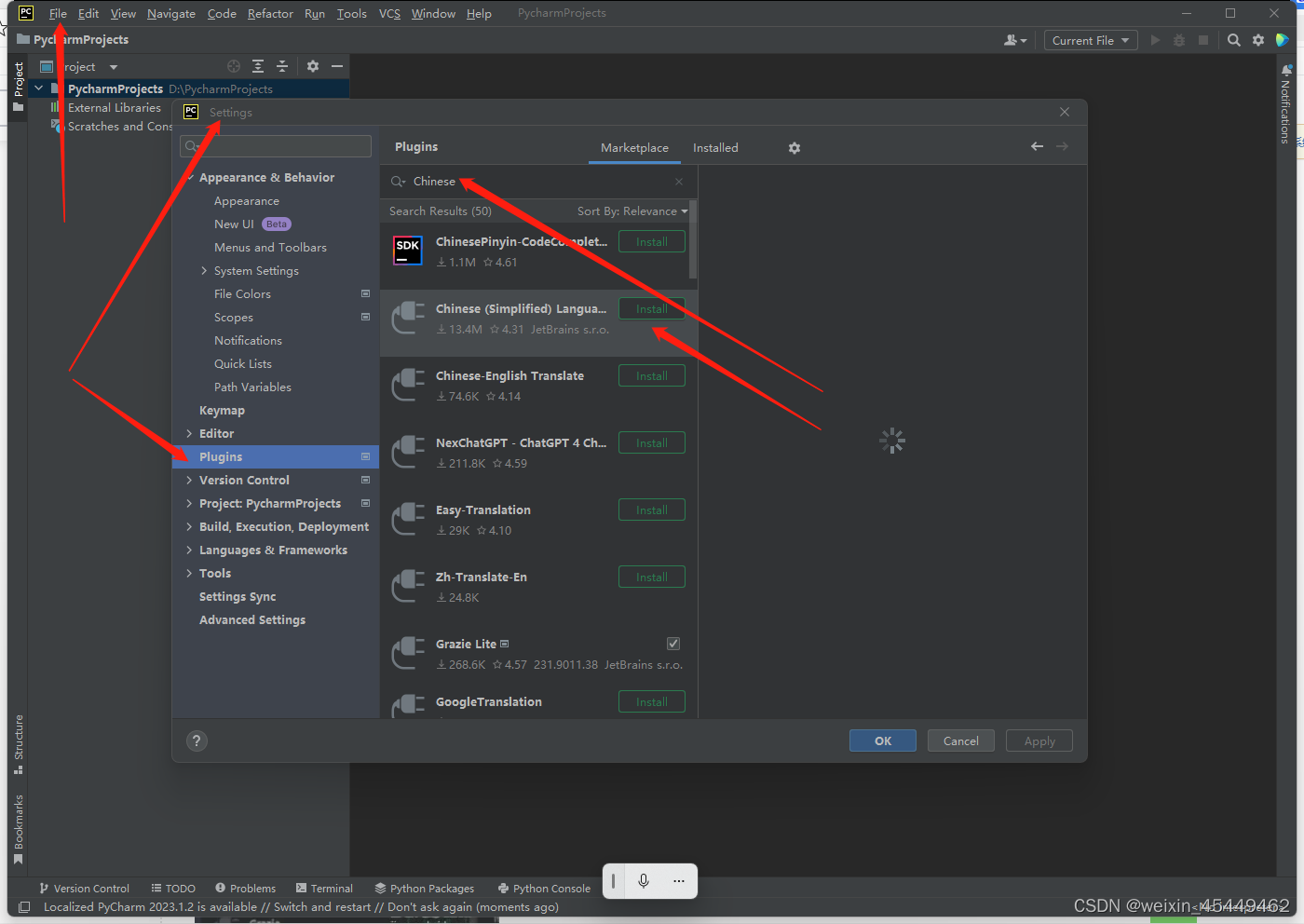
Task: Select Advanced Settings item
Action: point(252,620)
